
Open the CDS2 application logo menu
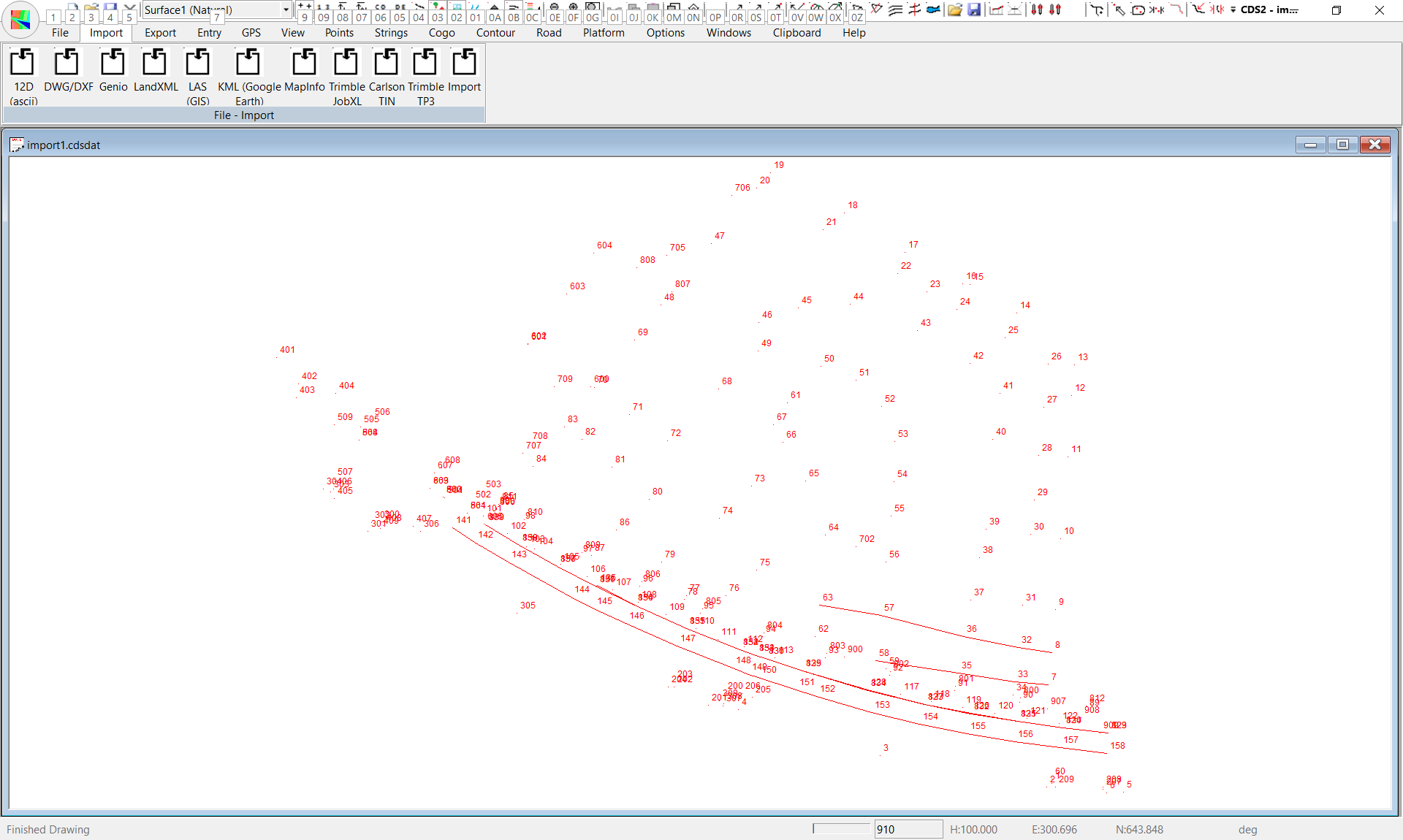20,20
